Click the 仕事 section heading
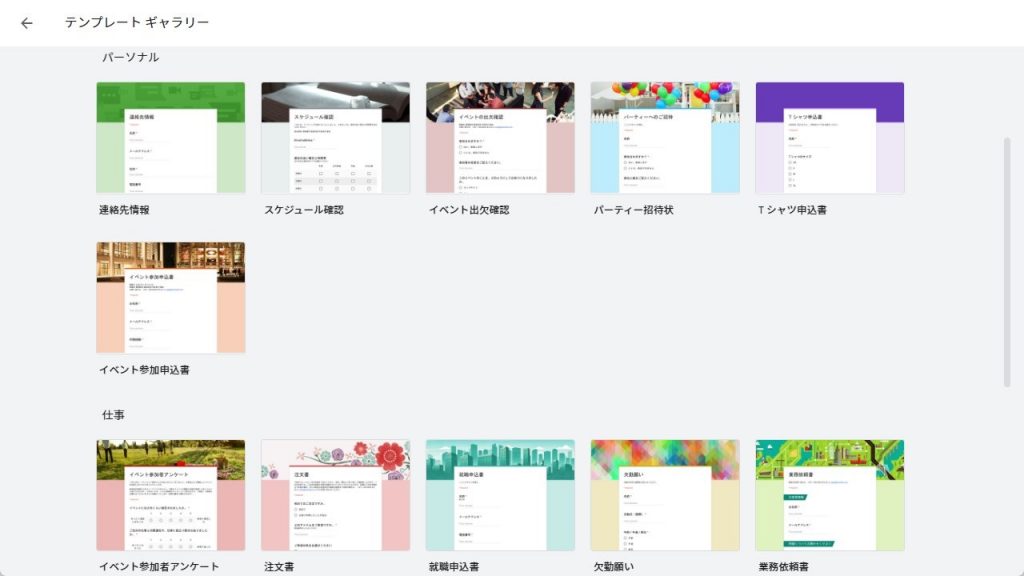1024x576 pixels. pyautogui.click(x=113, y=415)
